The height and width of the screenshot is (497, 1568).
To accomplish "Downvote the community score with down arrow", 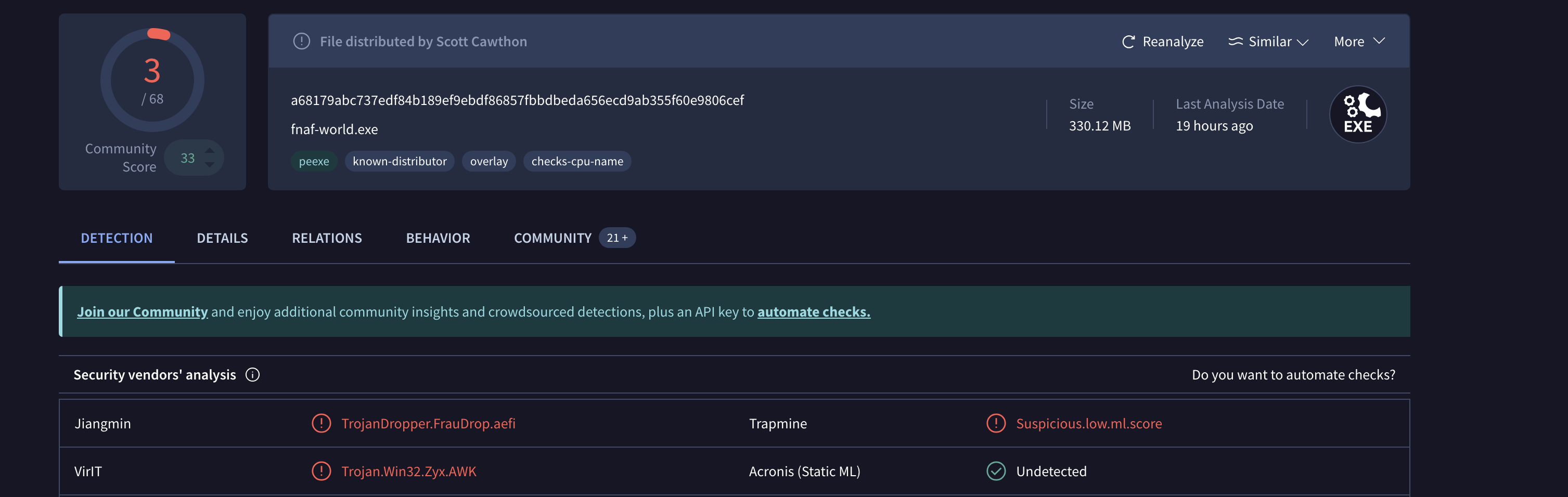I will tap(209, 165).
